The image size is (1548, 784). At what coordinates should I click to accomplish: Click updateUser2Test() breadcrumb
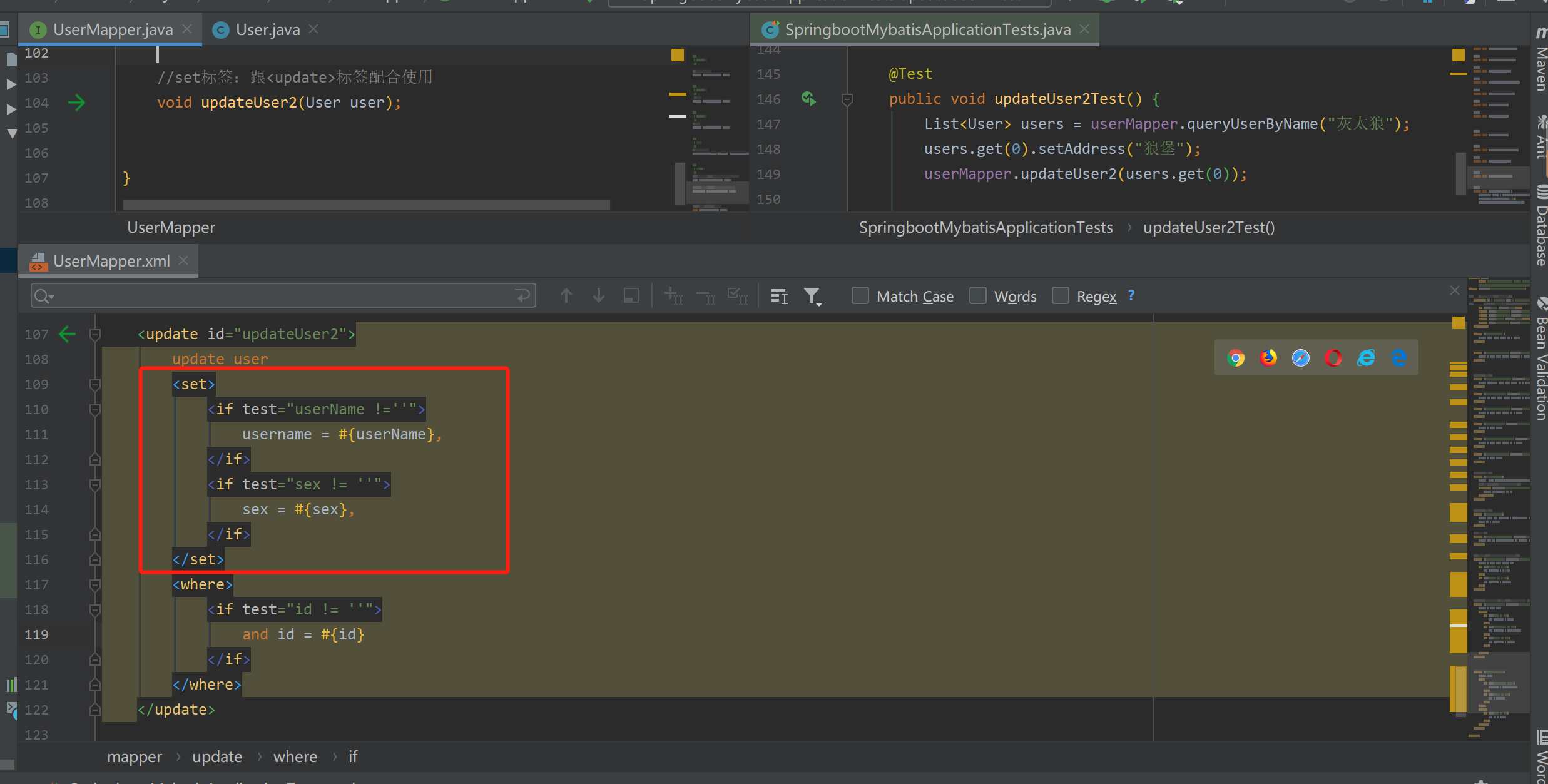[1208, 227]
